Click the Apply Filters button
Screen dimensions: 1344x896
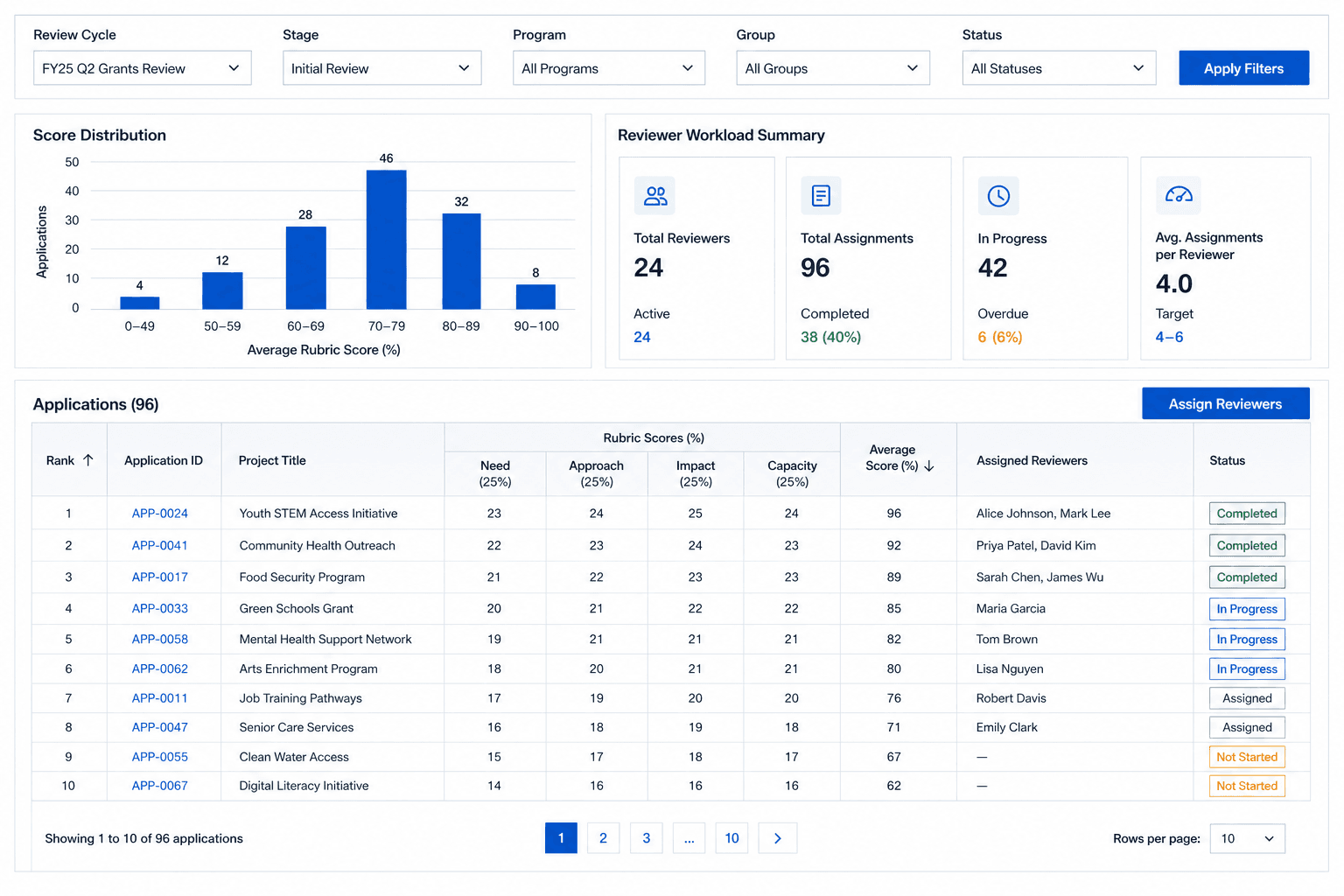click(x=1243, y=68)
